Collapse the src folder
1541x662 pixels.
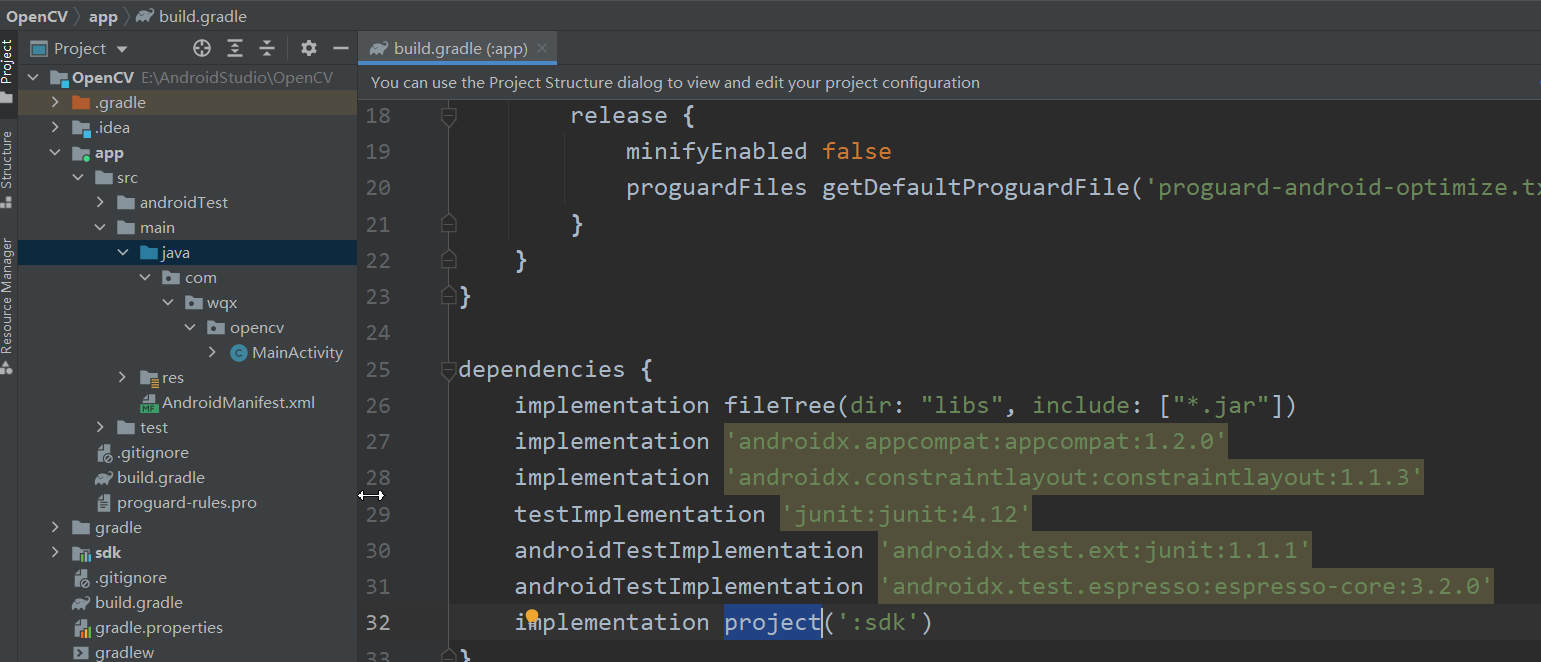tap(78, 178)
